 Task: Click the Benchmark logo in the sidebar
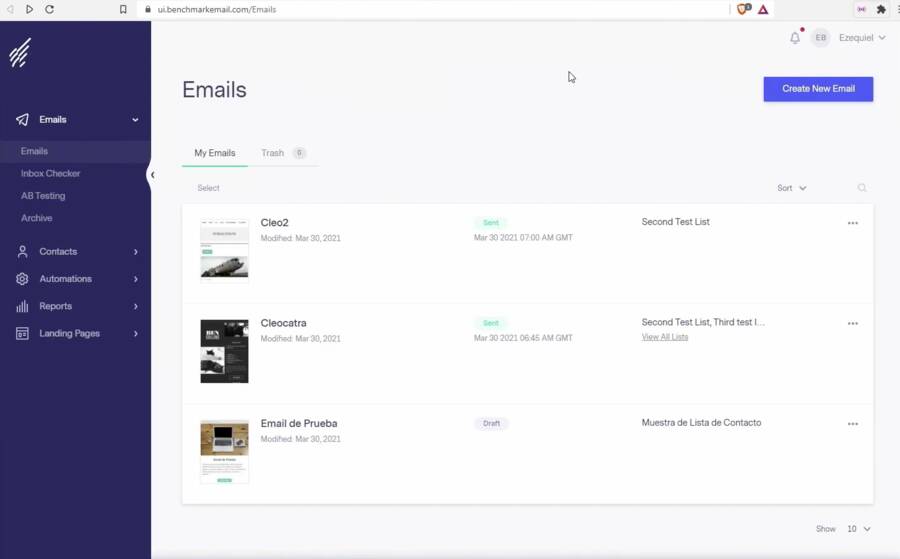(x=20, y=53)
